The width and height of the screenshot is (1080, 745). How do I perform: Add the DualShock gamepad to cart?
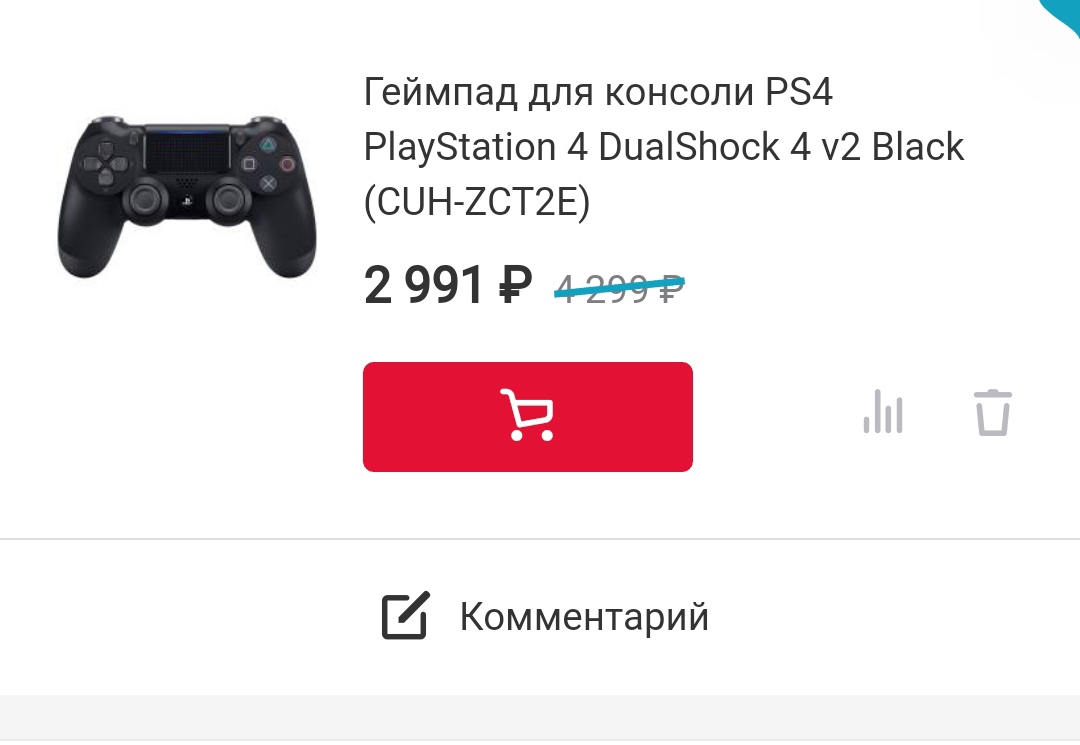528,417
